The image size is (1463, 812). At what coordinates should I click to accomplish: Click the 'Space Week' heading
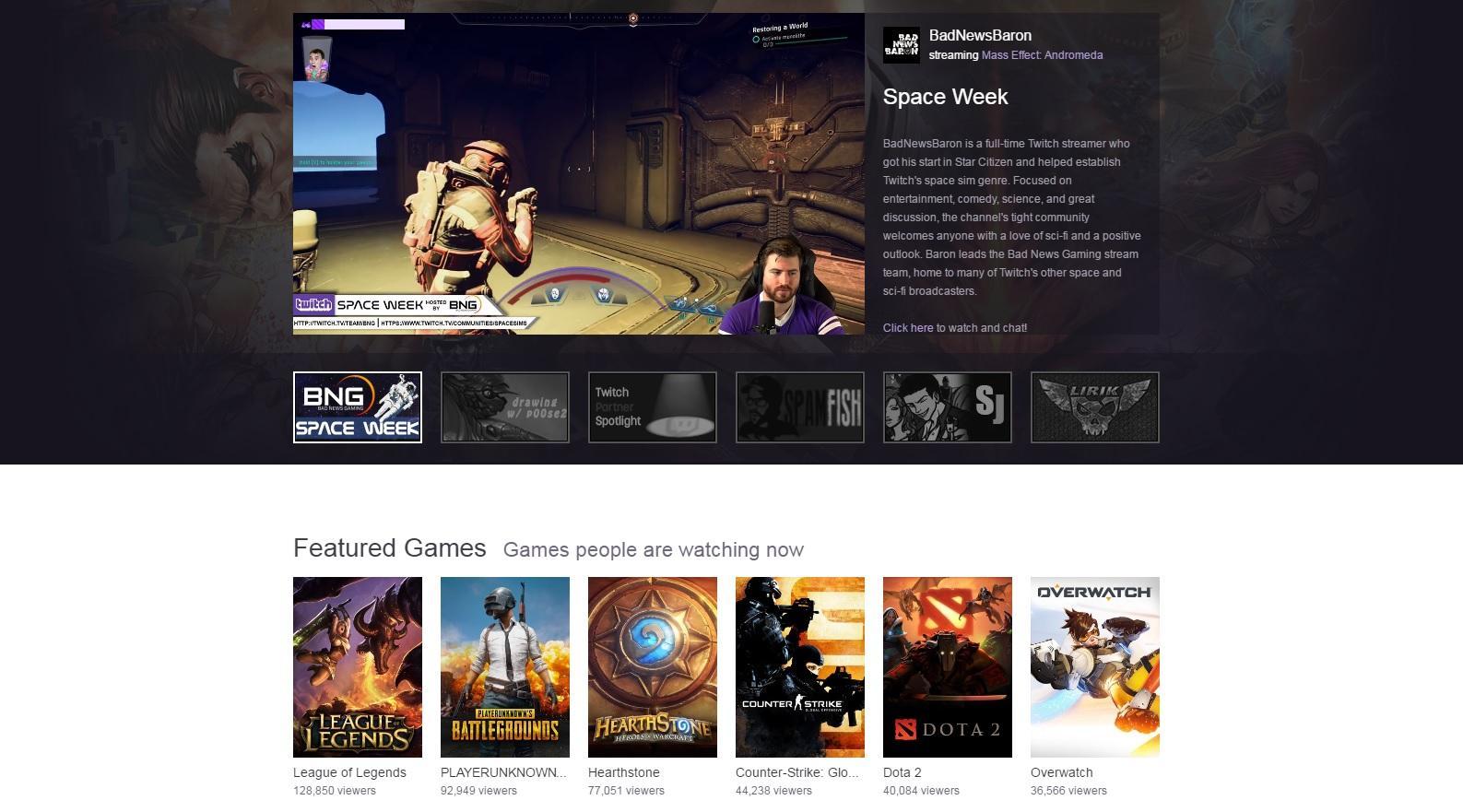coord(945,97)
